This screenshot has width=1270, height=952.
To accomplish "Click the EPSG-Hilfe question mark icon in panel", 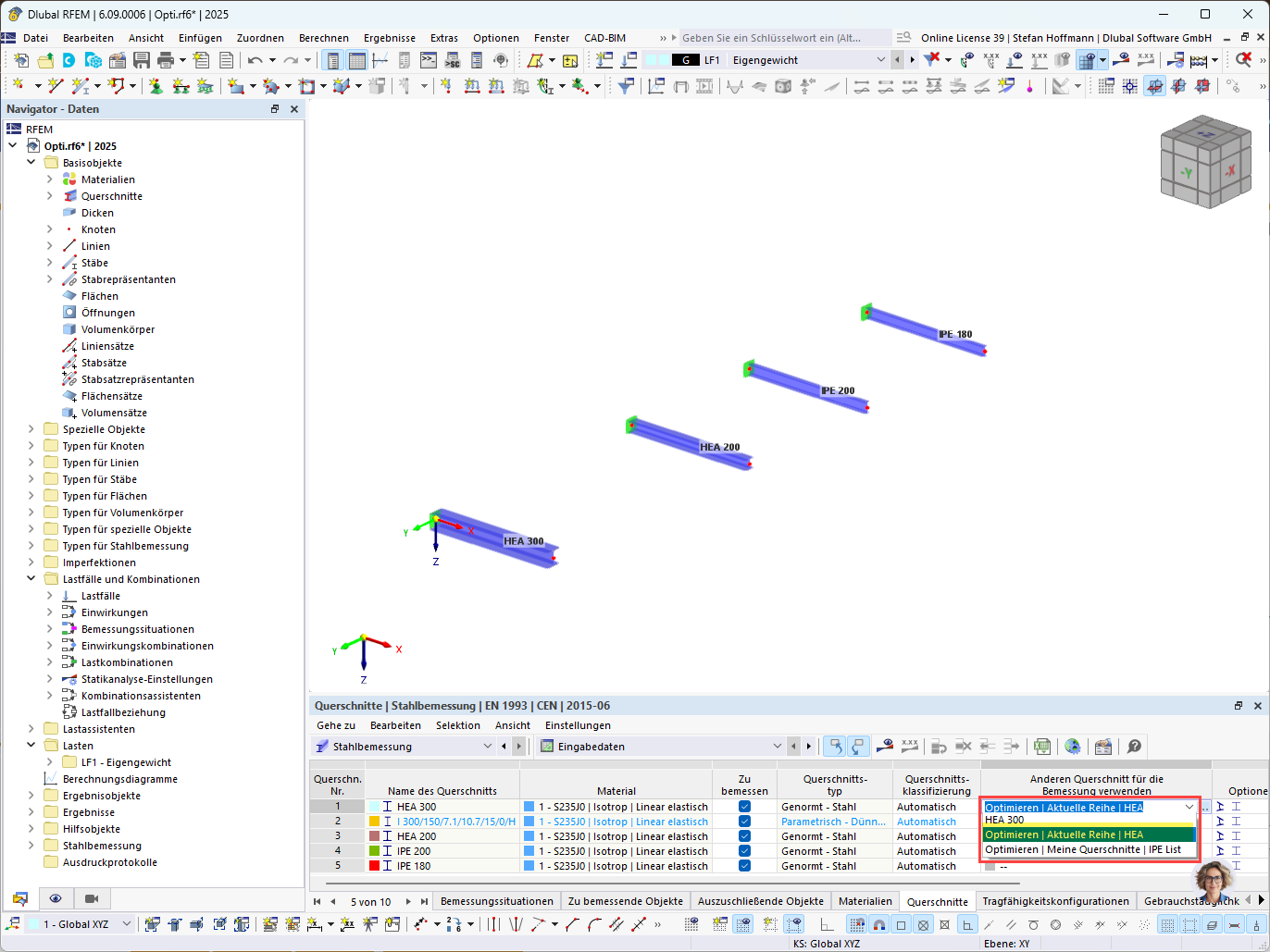I will 1134,746.
